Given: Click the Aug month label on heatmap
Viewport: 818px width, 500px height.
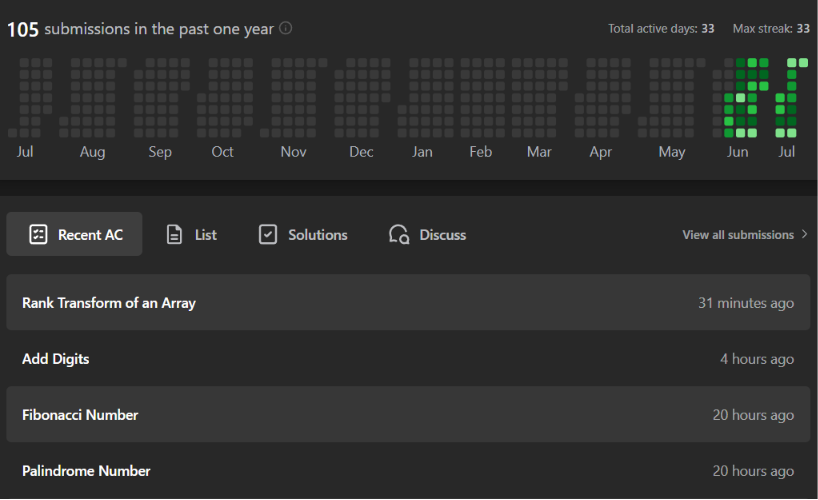Looking at the screenshot, I should pos(92,152).
